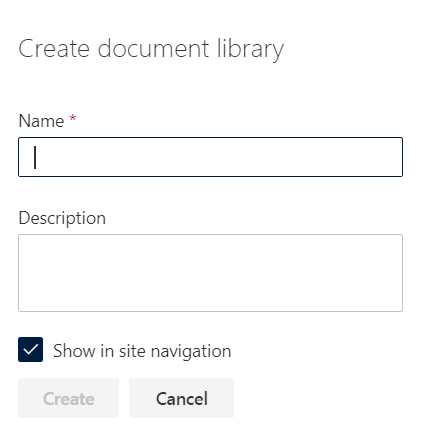Click the Name input field
This screenshot has height=442, width=421.
pyautogui.click(x=210, y=157)
